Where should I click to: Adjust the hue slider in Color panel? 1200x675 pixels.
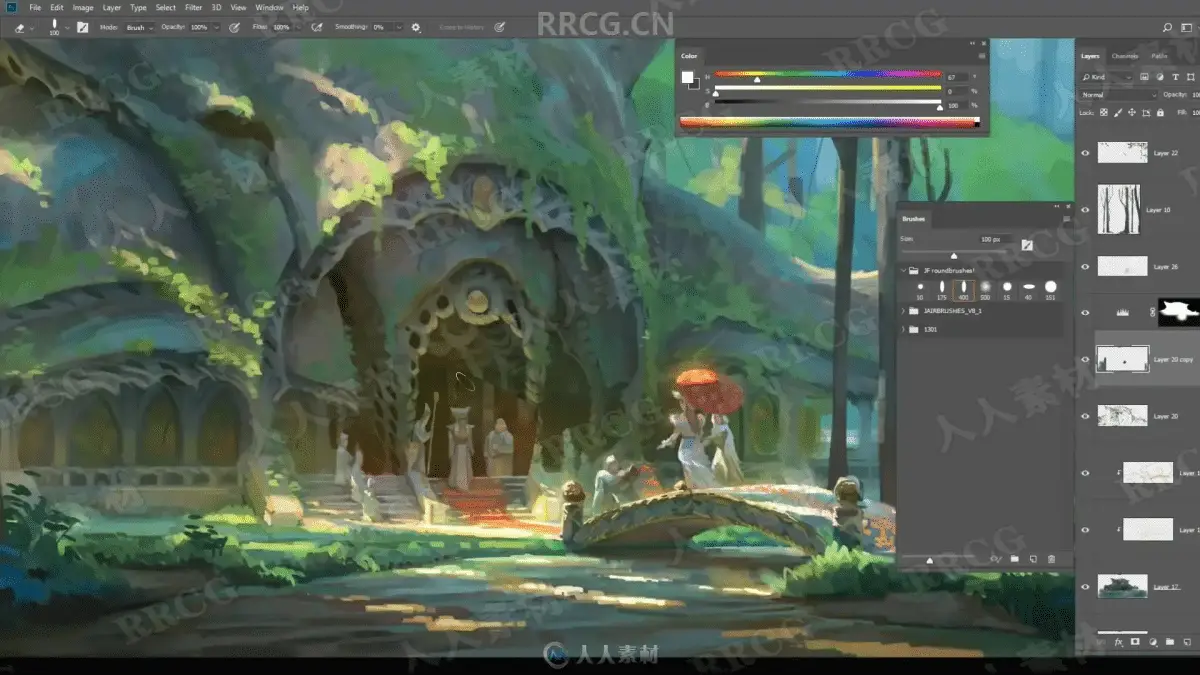[828, 74]
